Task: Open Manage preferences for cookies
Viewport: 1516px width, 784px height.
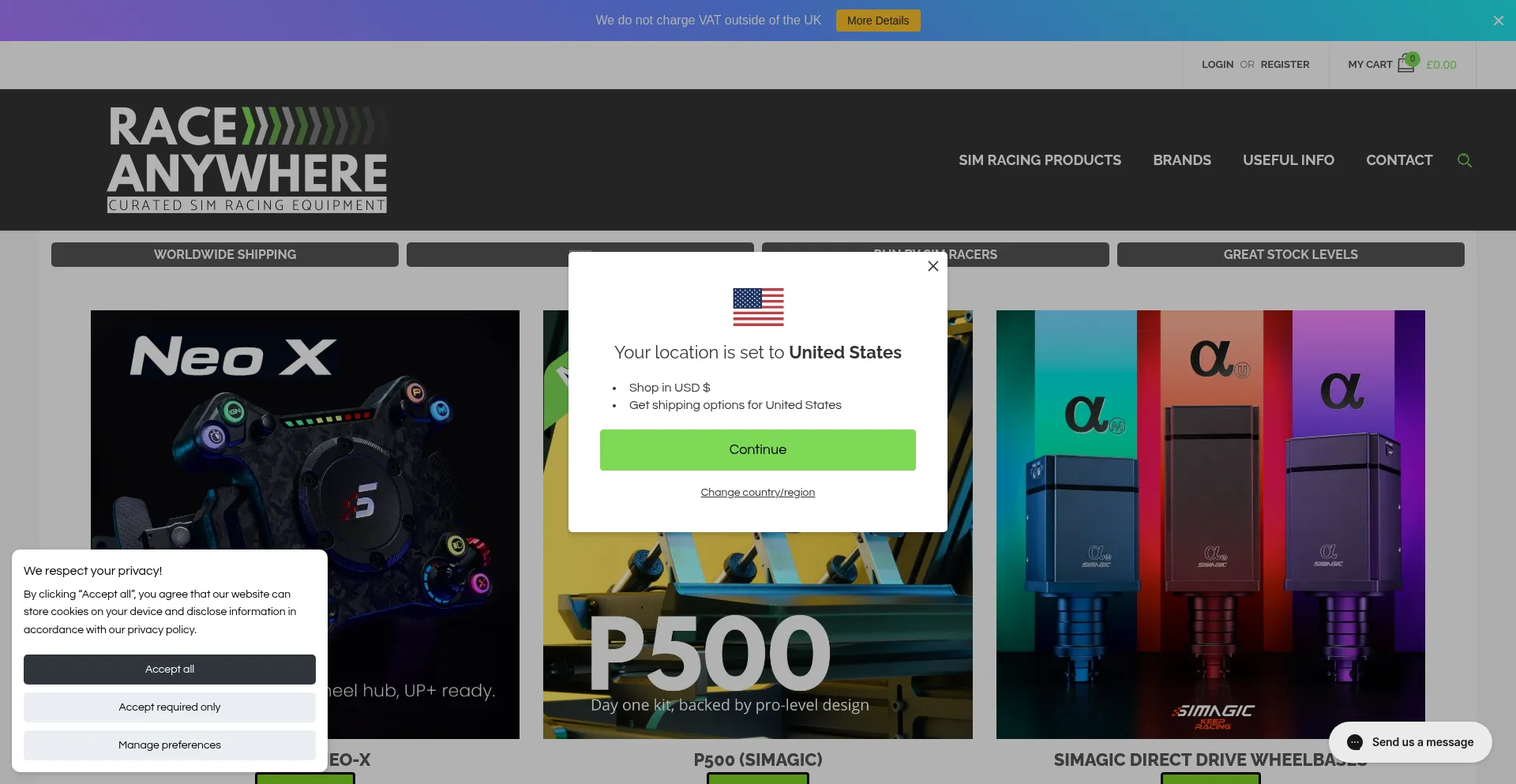Action: coord(170,745)
